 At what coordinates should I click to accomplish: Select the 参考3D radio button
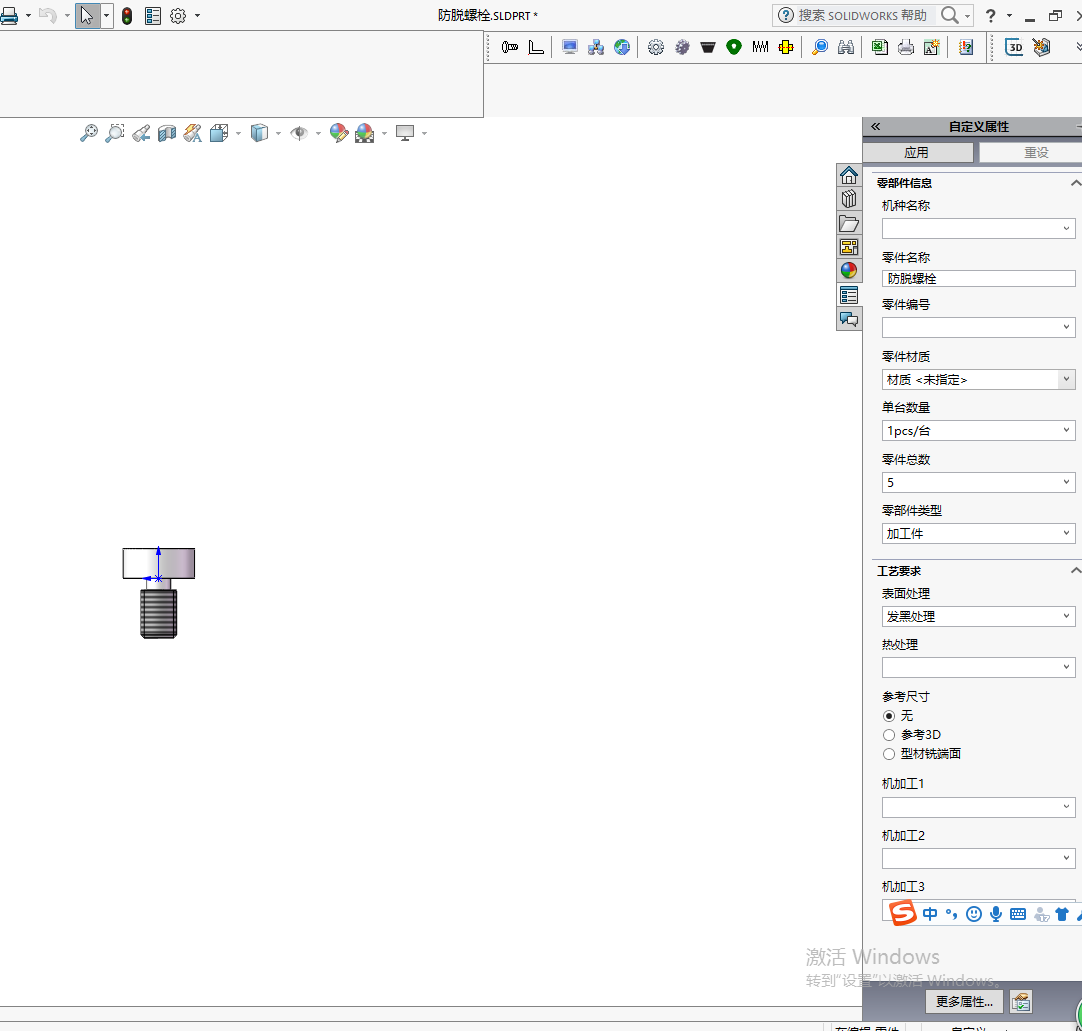point(889,735)
